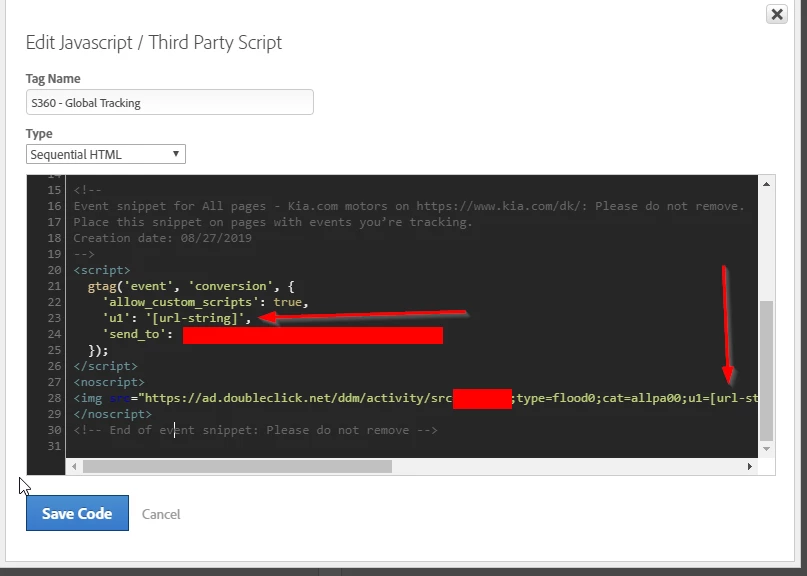Viewport: 807px width, 576px height.
Task: Click the horizontal scrollbar thumb
Action: [237, 466]
